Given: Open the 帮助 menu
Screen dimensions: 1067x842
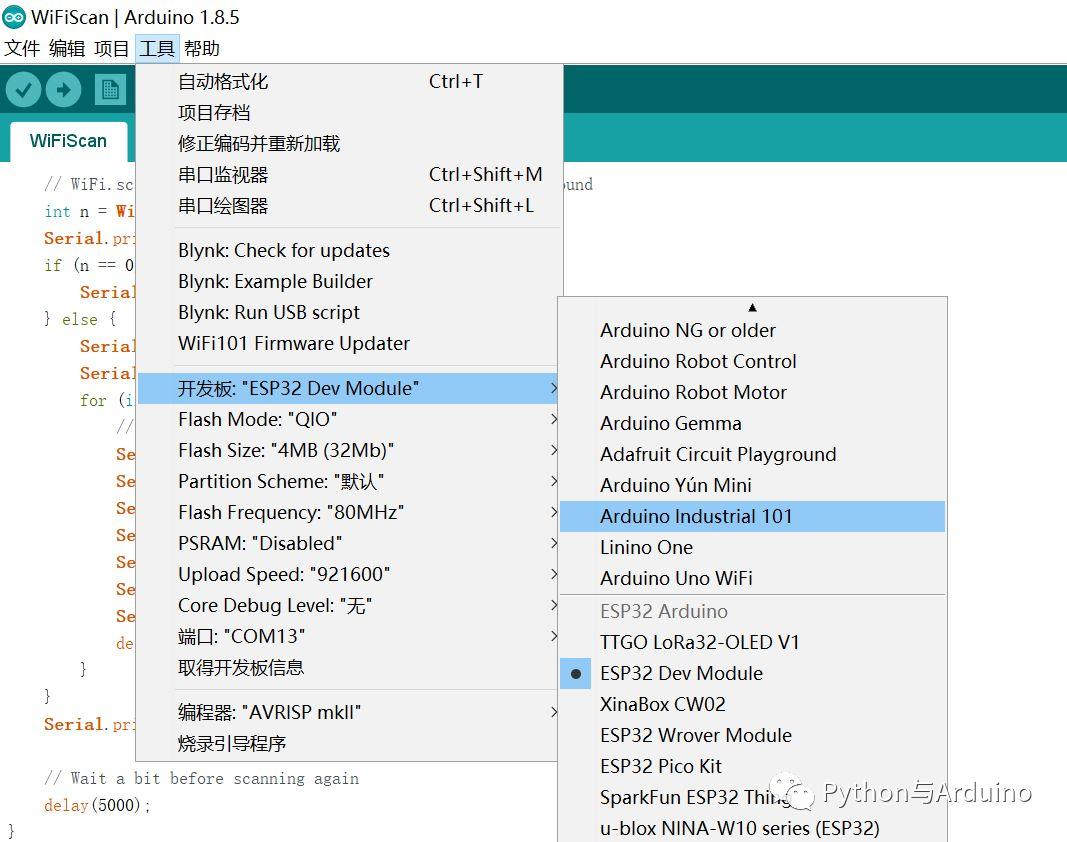Looking at the screenshot, I should 201,48.
